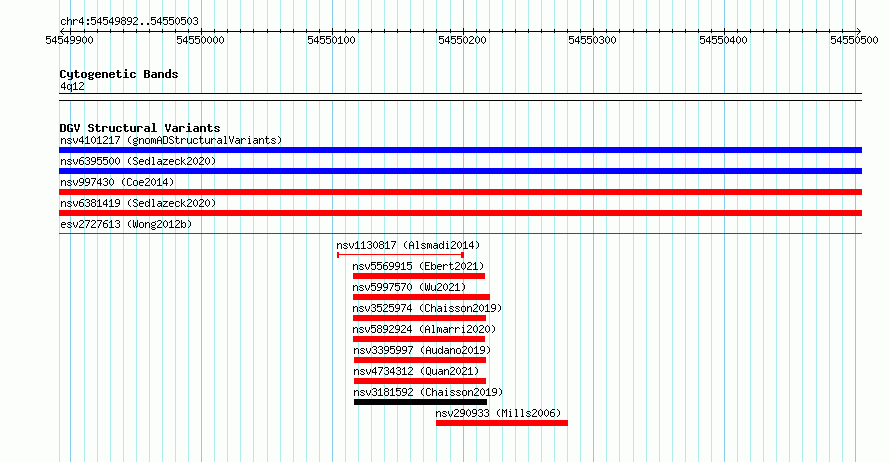Click ruler position 54550000
This screenshot has width=890, height=462.
point(200,40)
